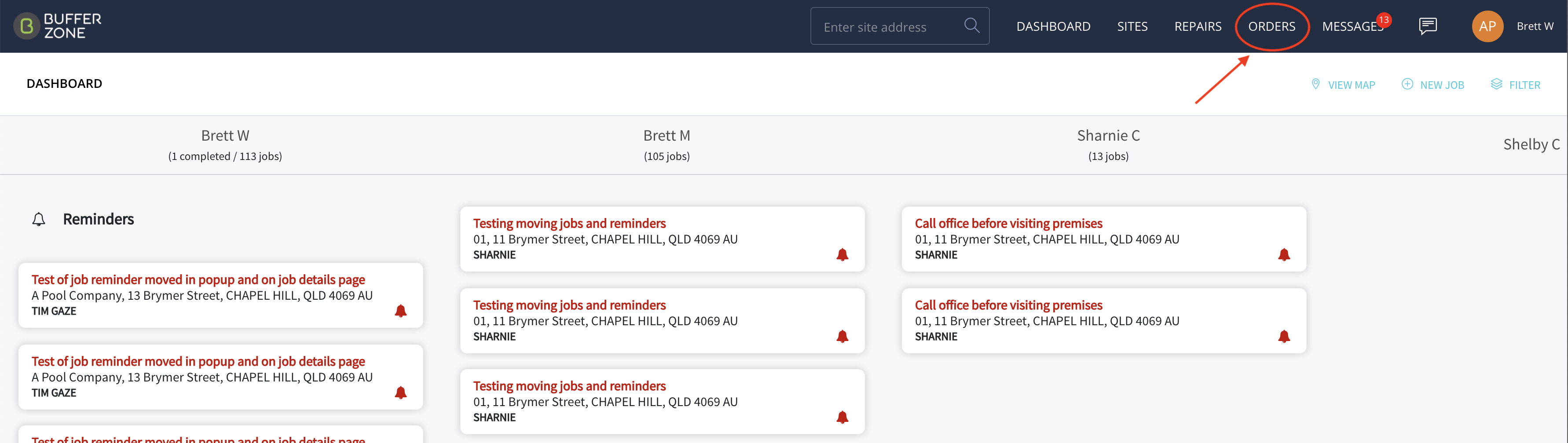The image size is (1568, 443).
Task: Open the Messages nav item
Action: 1352,27
